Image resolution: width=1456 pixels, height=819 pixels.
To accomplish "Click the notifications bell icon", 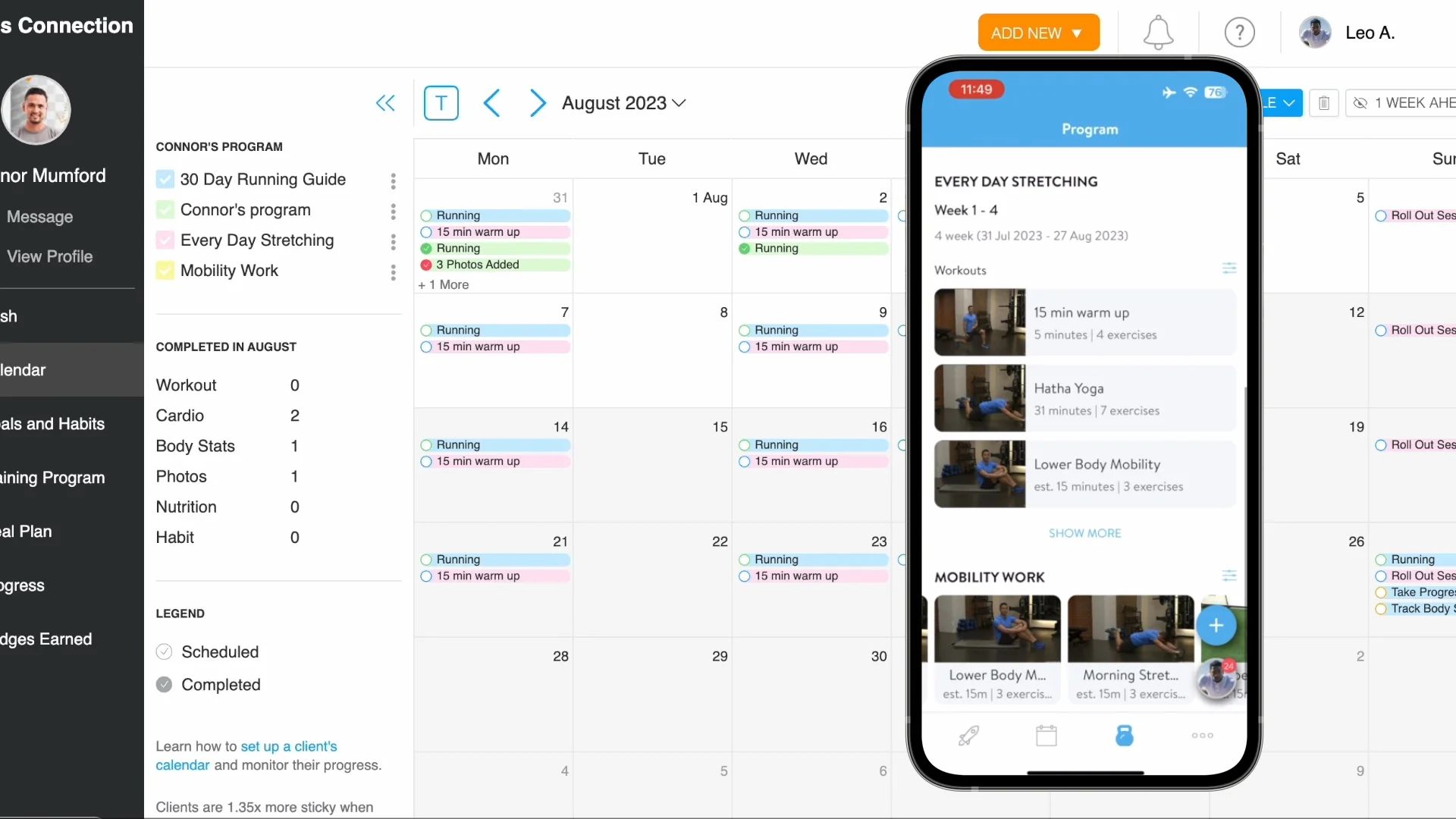I will pos(1158,33).
